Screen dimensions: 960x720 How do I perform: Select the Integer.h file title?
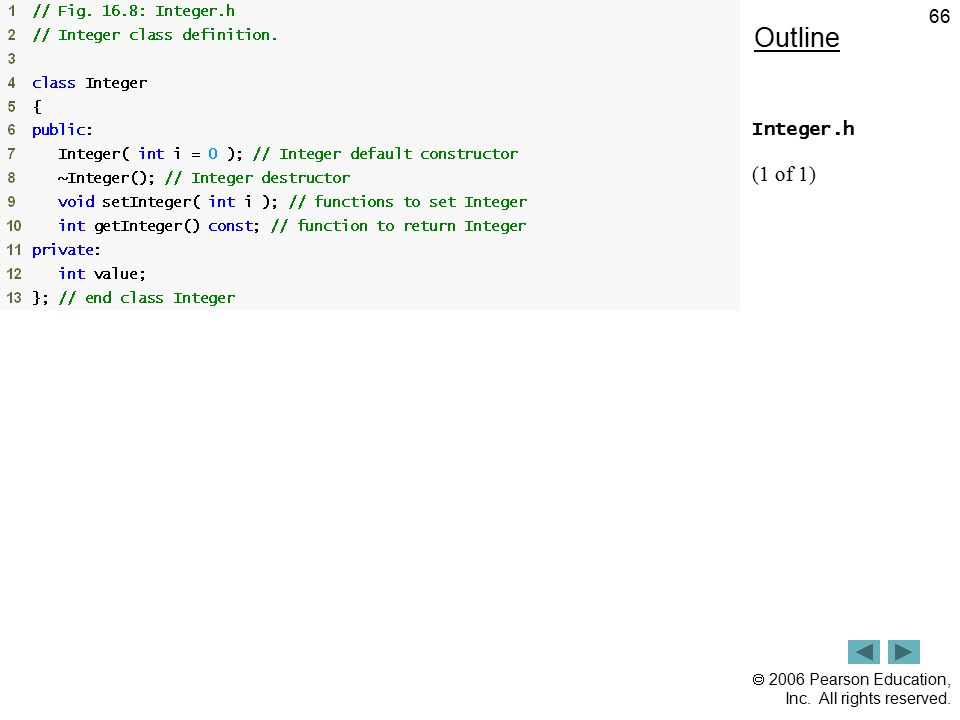point(803,129)
